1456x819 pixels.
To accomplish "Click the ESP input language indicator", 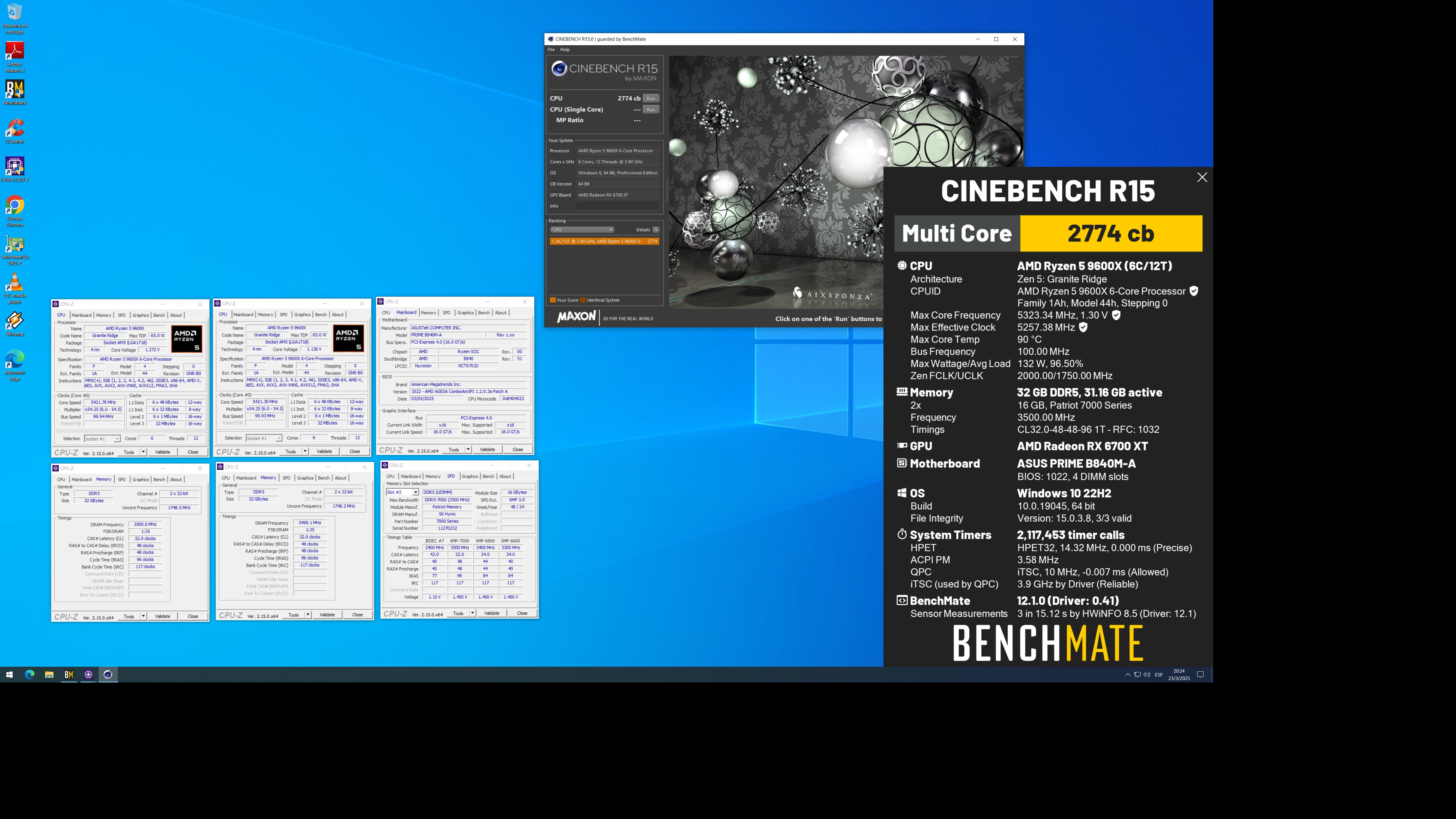I will (x=1159, y=674).
